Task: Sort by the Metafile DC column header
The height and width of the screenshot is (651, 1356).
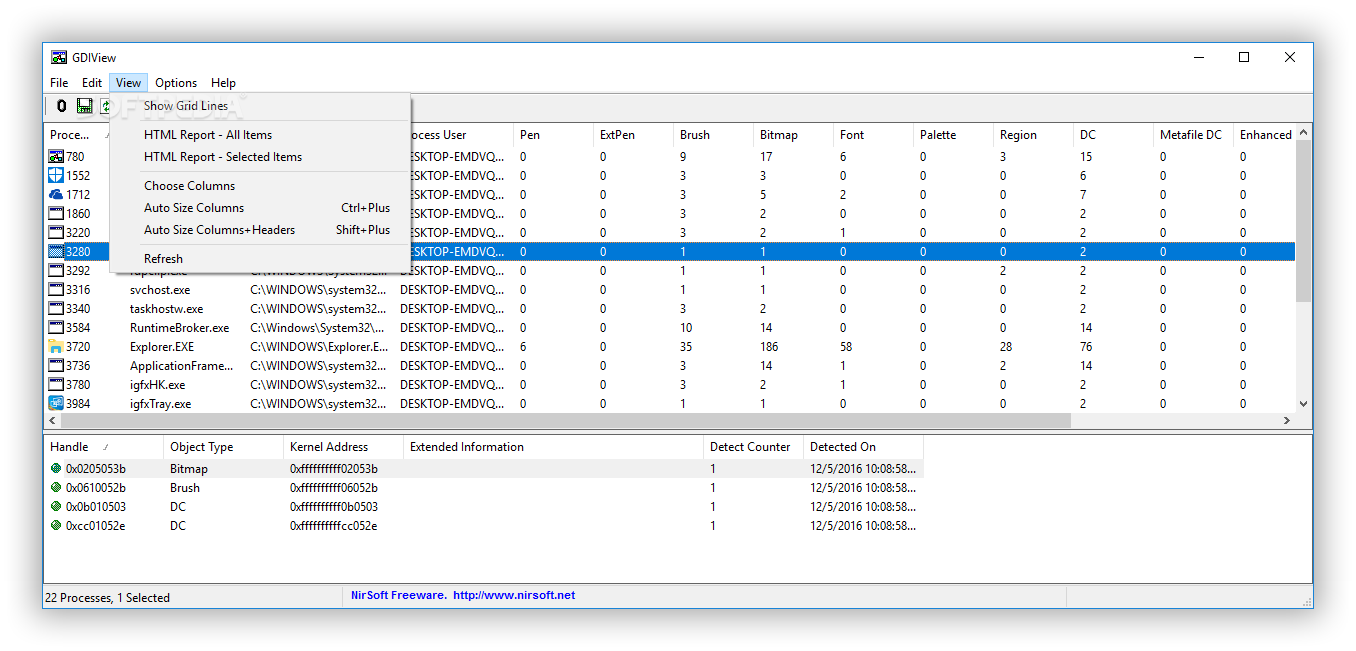Action: click(1194, 135)
